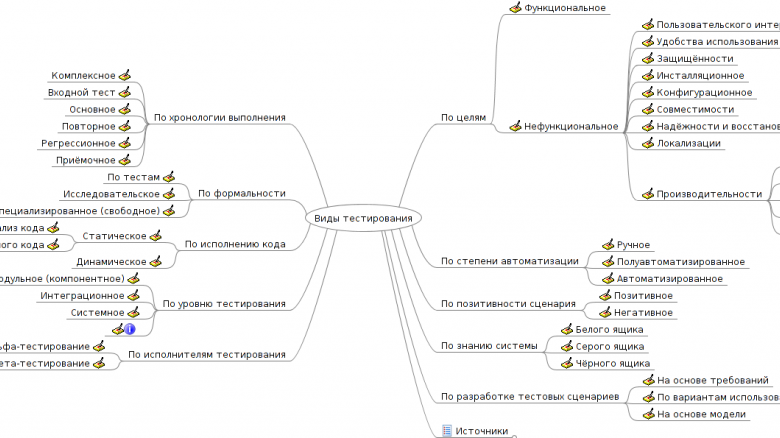This screenshot has height=438, width=780.
Task: Click the pencil icon beside Белого ящика
Action: pos(567,329)
